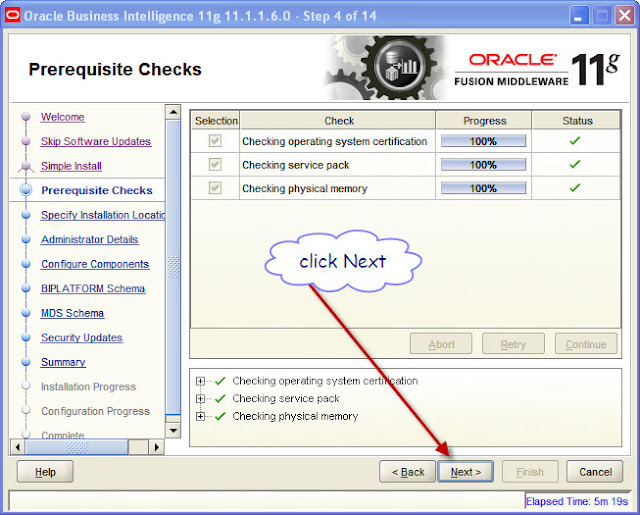The height and width of the screenshot is (515, 640).
Task: Click the Next button
Action: point(465,472)
